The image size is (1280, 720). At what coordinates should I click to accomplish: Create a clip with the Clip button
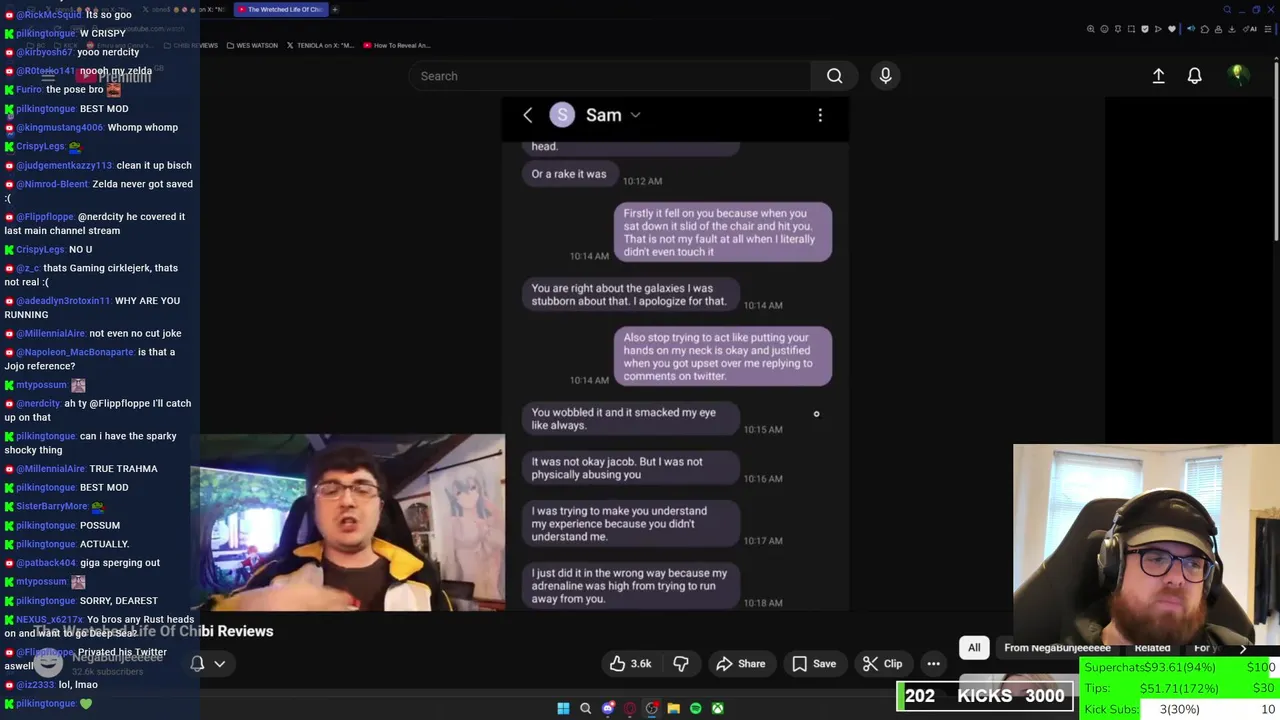point(883,663)
